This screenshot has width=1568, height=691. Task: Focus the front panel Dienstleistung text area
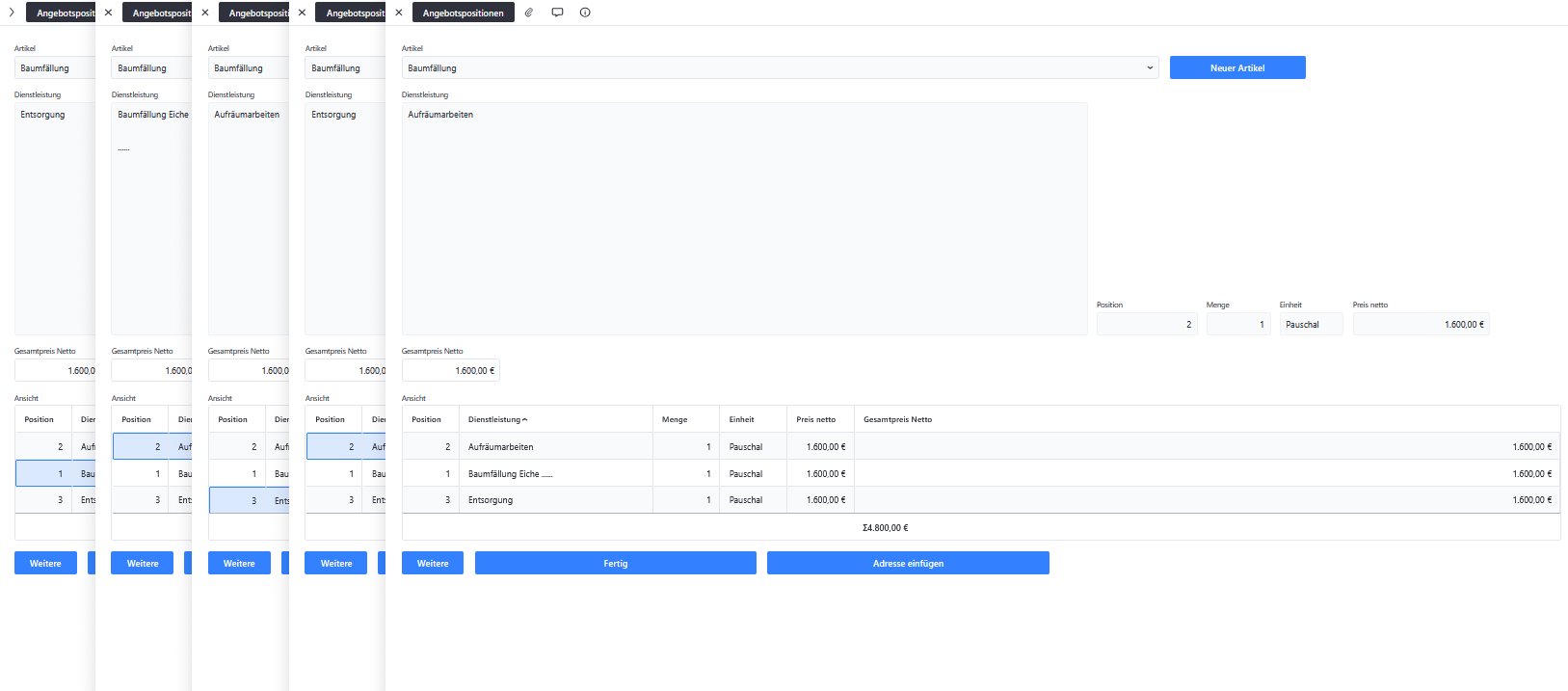point(744,219)
